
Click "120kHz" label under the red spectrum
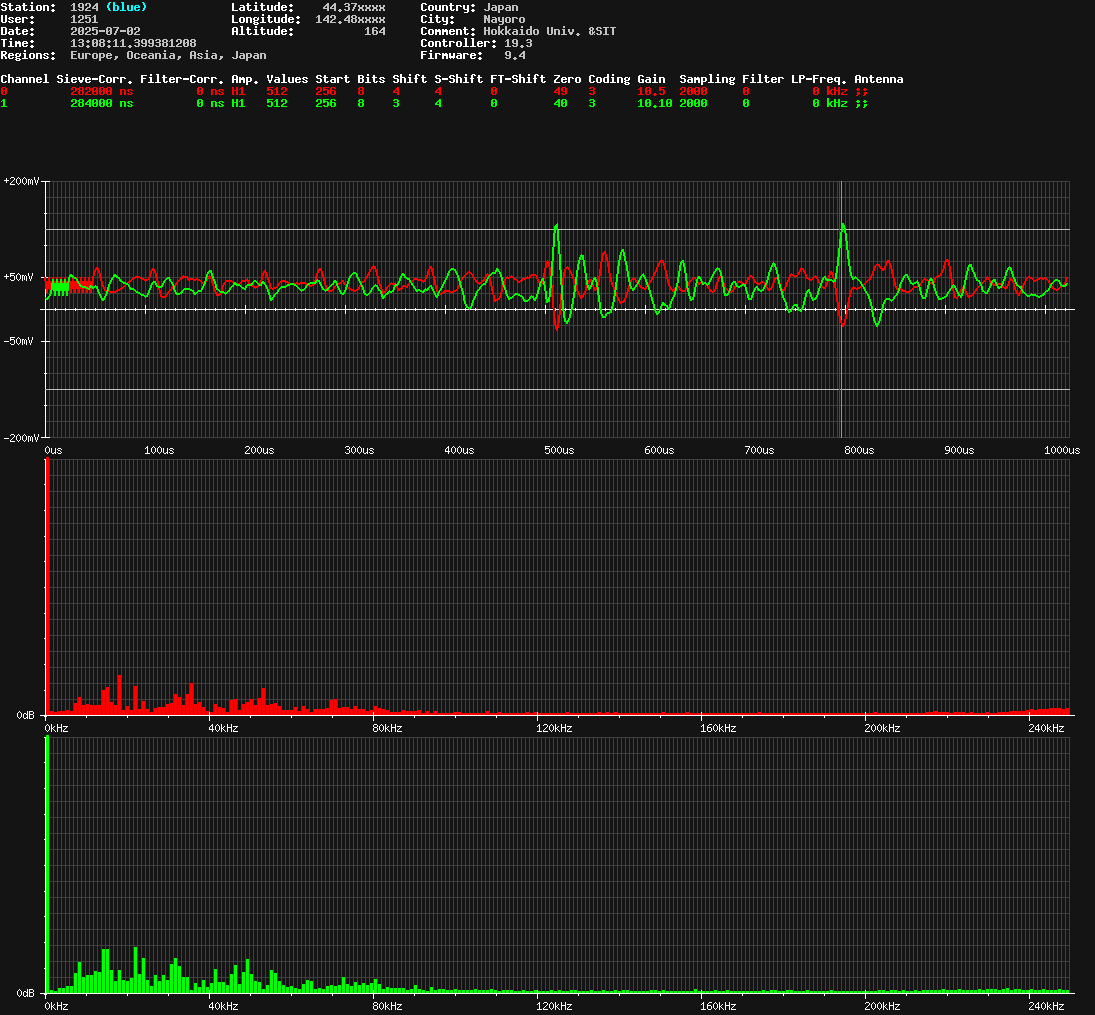[554, 728]
